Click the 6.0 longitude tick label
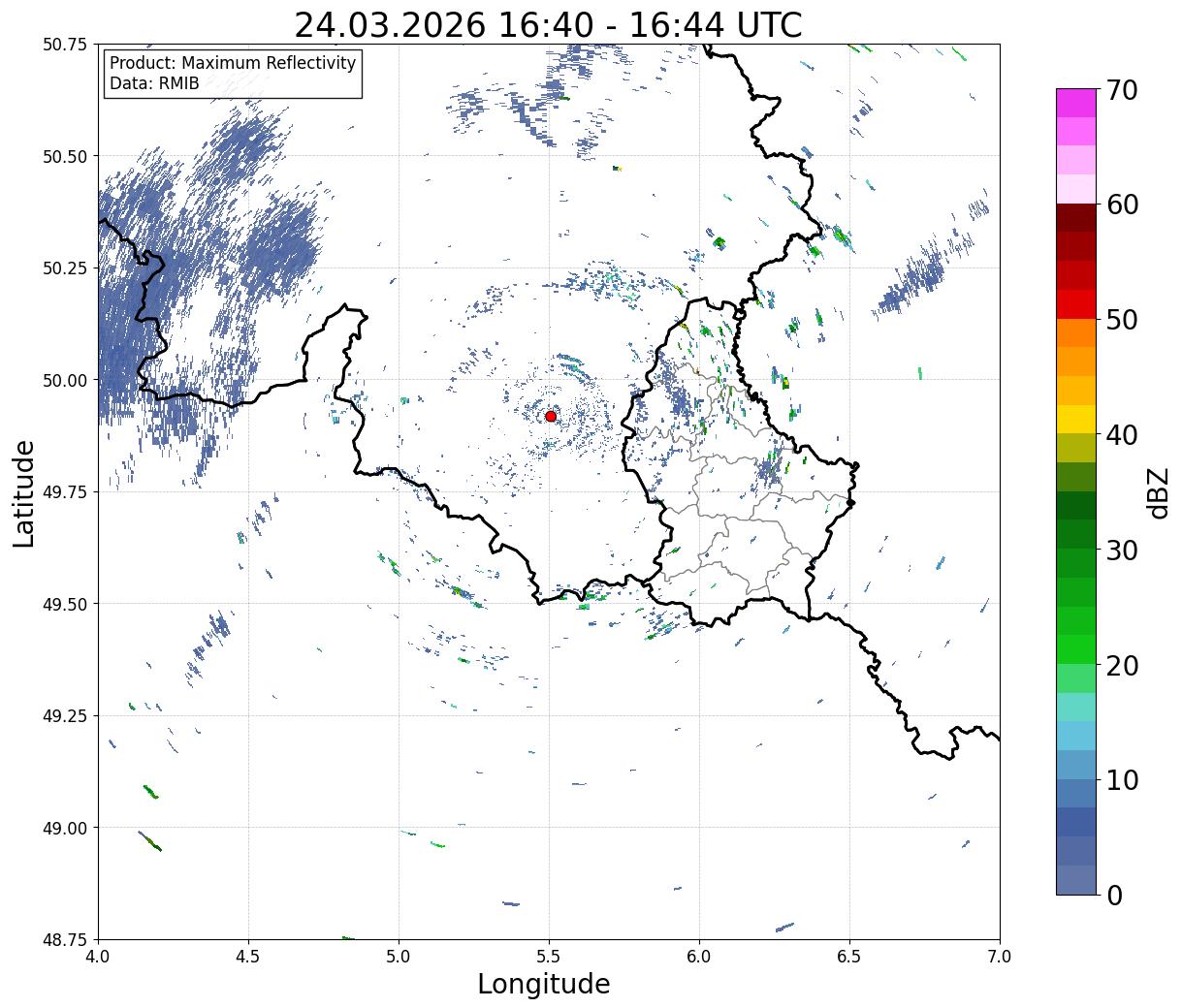 click(x=699, y=957)
